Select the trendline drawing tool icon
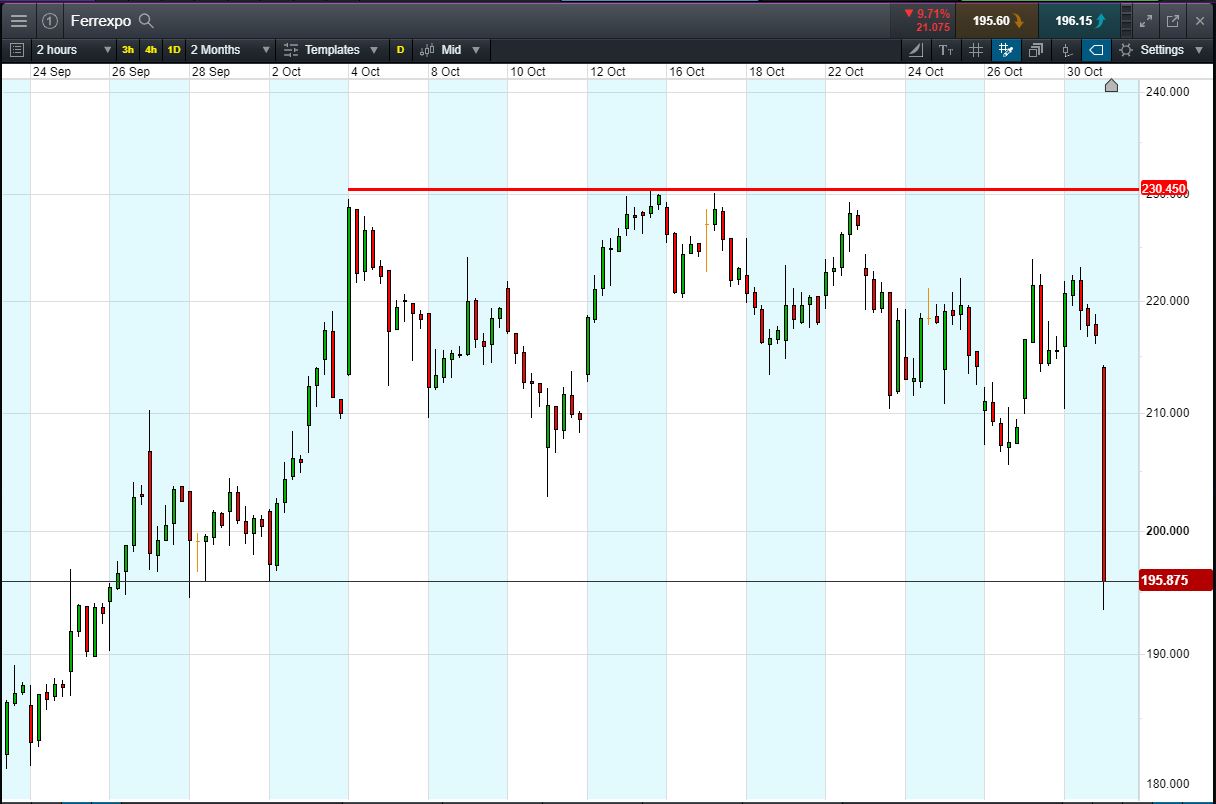This screenshot has width=1216, height=804. pos(917,50)
